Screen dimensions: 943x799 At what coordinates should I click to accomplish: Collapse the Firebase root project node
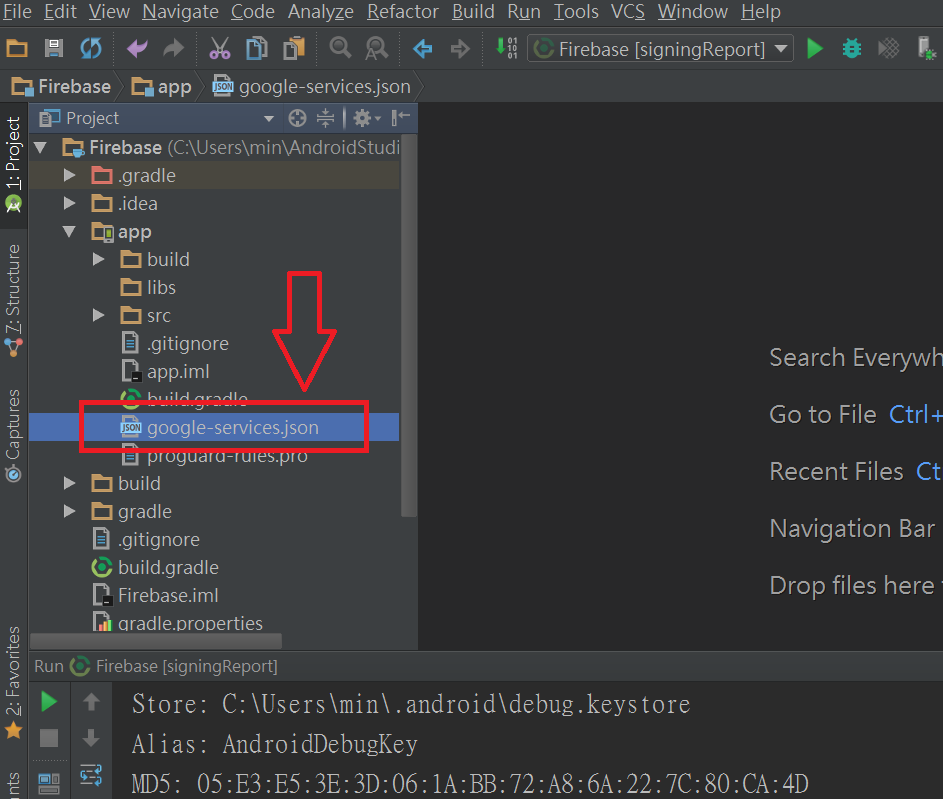coord(41,147)
